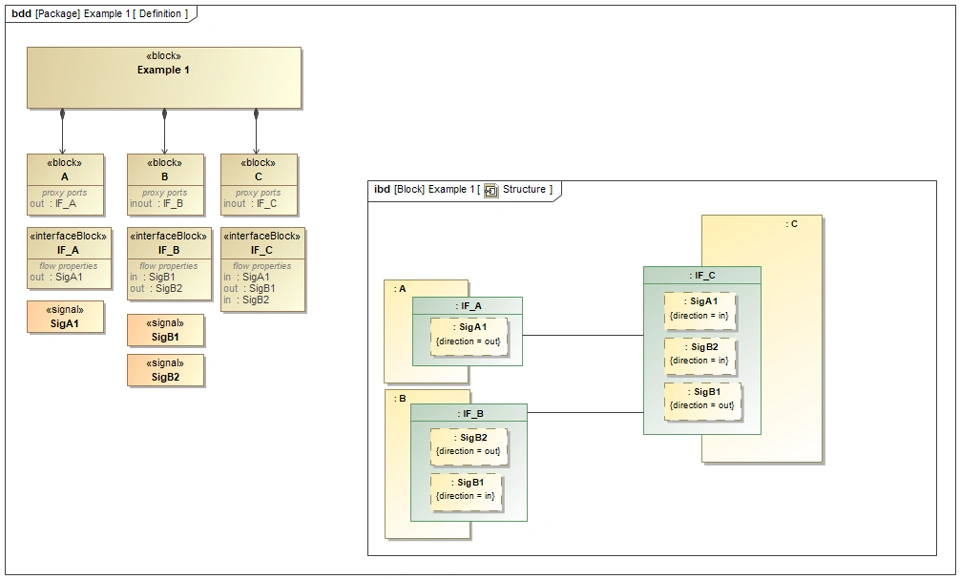Click flow property 'out : SigB1' in IF_C interfaceBlock
Screen dimensions: 960x579
[249, 288]
